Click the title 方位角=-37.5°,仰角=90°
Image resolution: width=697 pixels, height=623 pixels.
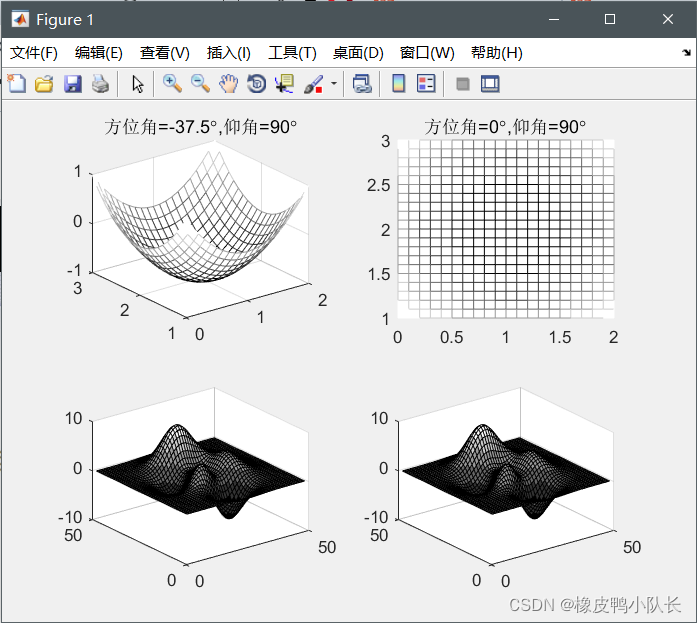[200, 127]
